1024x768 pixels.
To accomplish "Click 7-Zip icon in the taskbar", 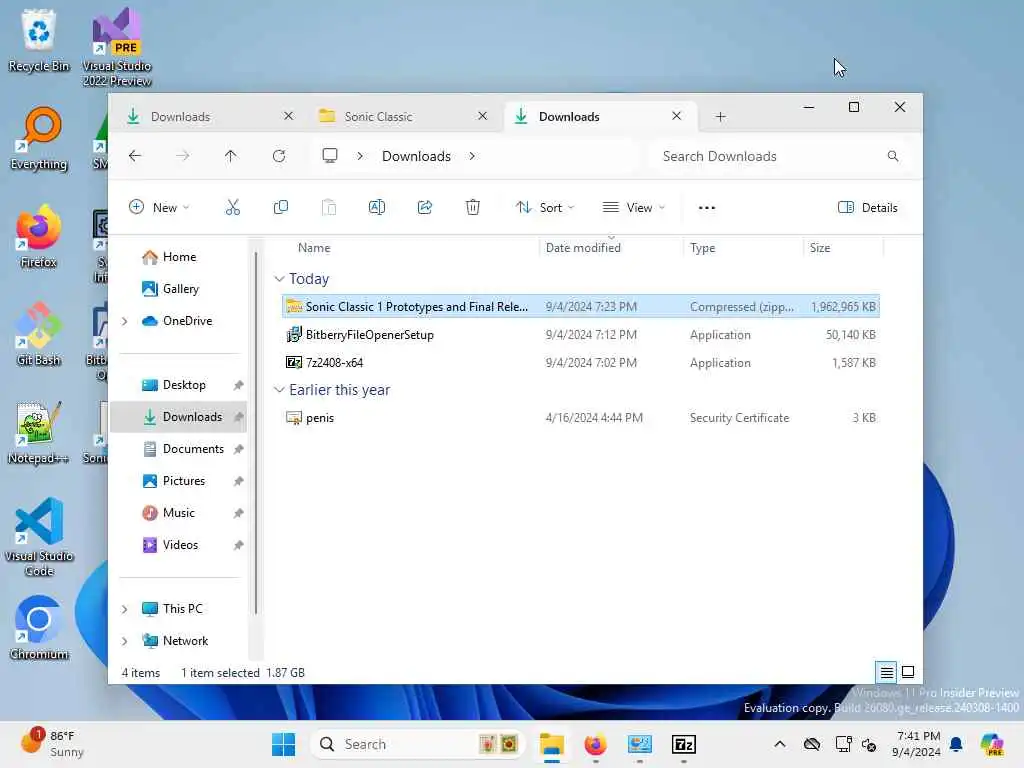I will coord(684,744).
